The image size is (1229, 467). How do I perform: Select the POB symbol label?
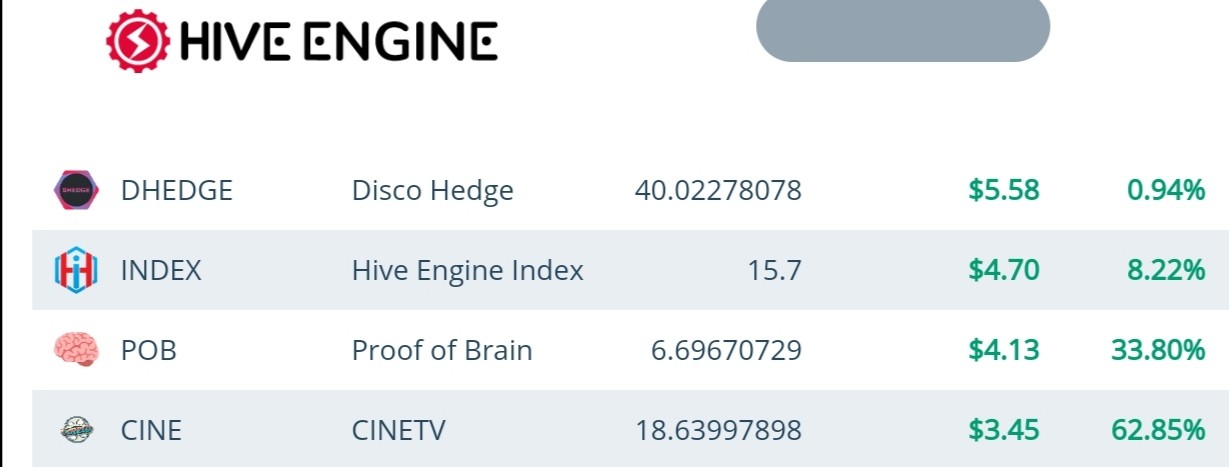pos(149,350)
